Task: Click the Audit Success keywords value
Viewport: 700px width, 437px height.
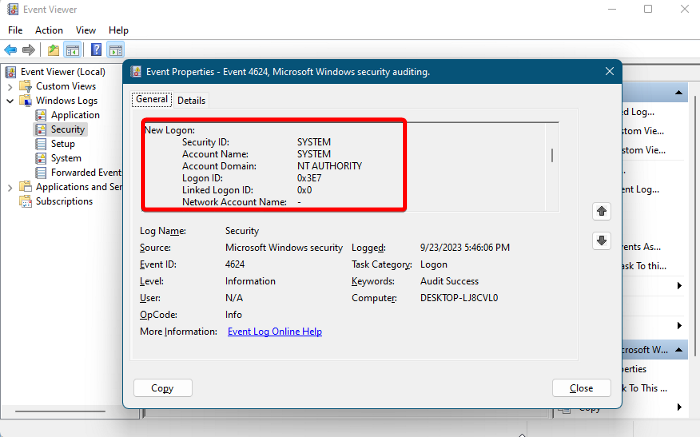Action: point(449,281)
